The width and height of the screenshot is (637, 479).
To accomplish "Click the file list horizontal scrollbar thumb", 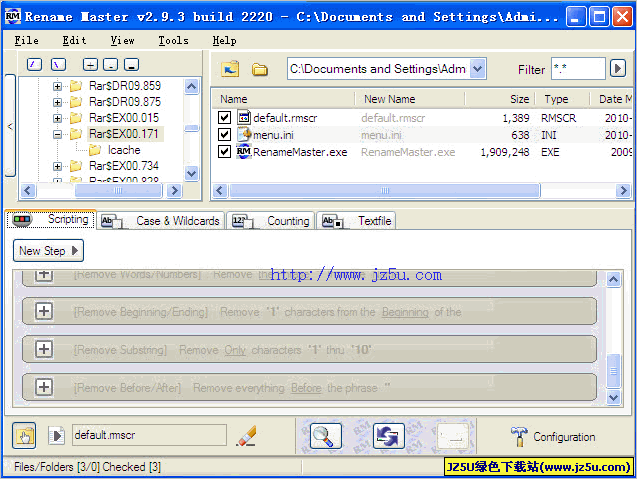I will [x=385, y=190].
